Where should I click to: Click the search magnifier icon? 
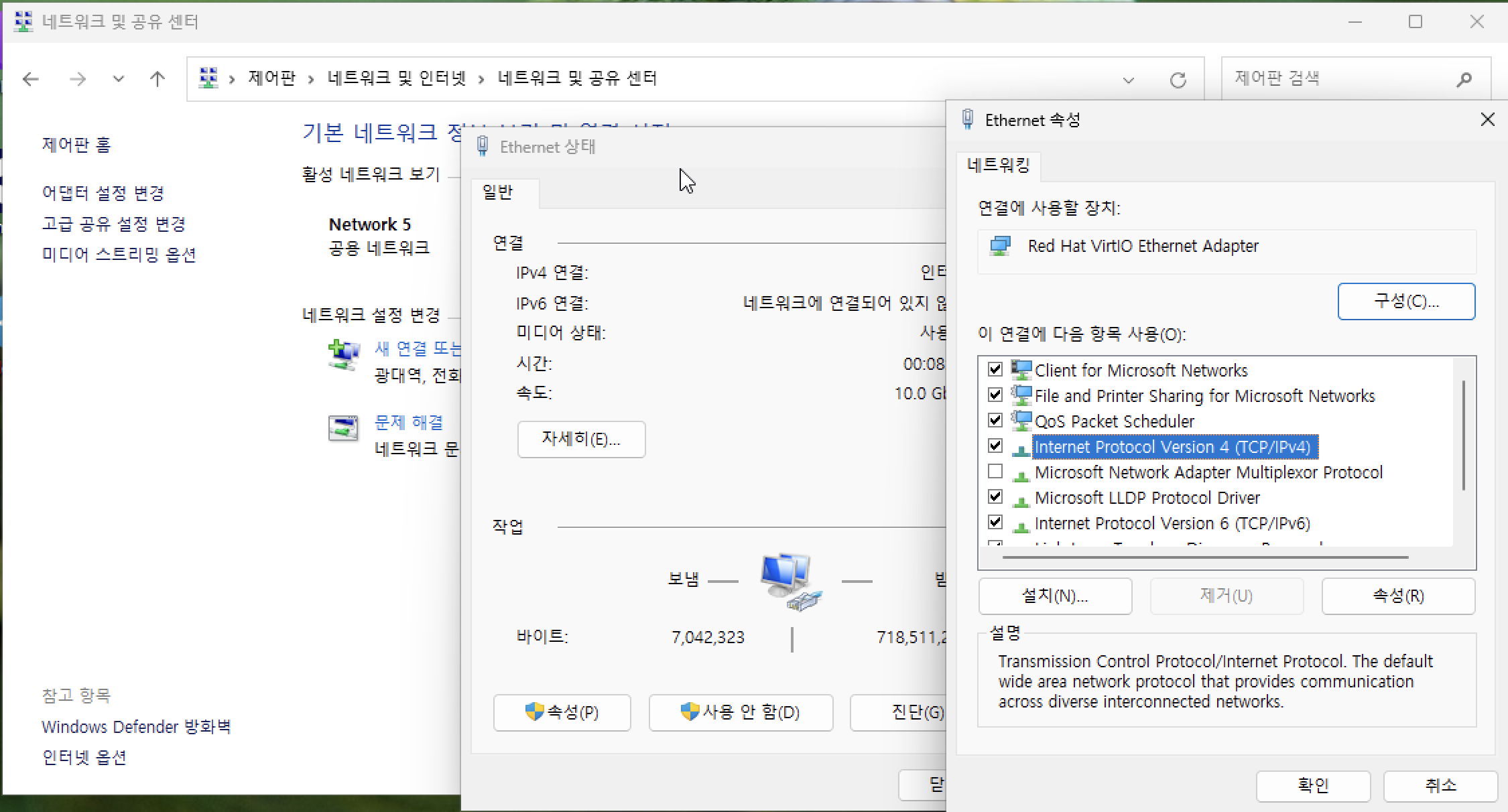(1464, 79)
